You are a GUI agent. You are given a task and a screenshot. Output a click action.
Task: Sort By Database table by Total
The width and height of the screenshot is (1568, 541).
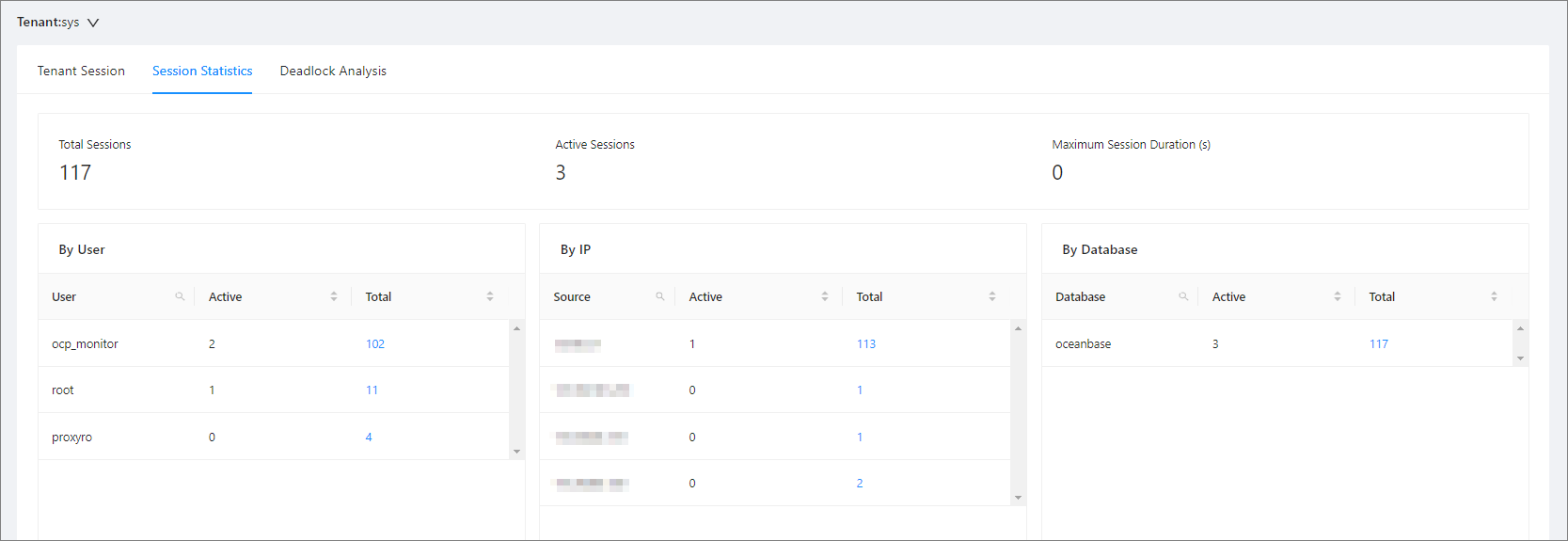[1494, 296]
